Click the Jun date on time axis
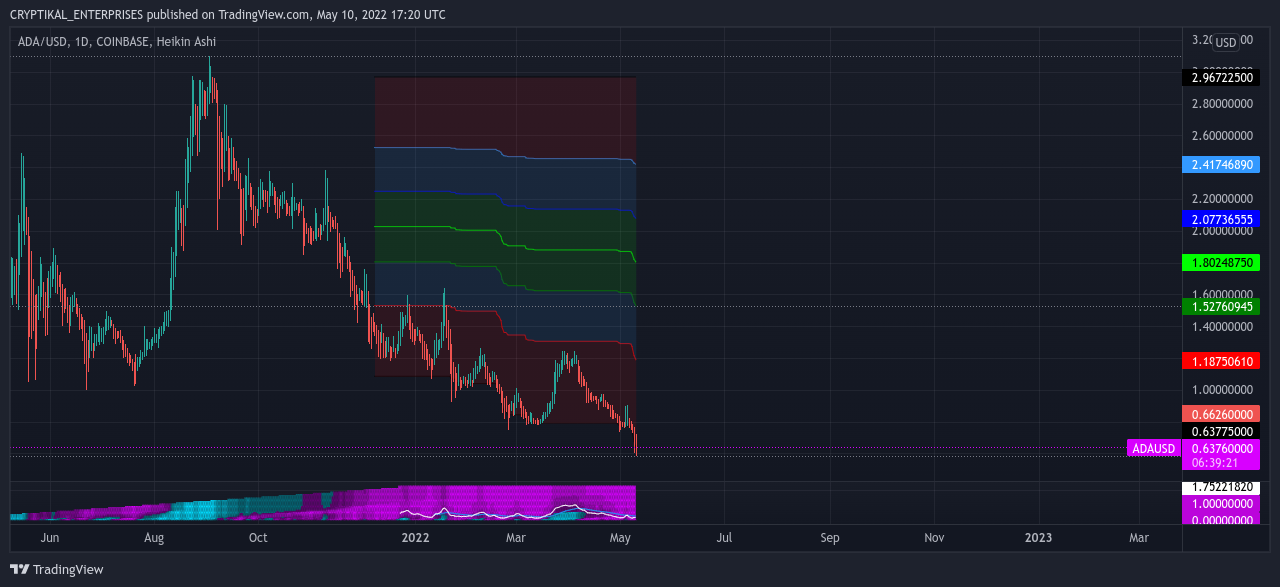Screen dimensions: 1280x587 click(50, 537)
